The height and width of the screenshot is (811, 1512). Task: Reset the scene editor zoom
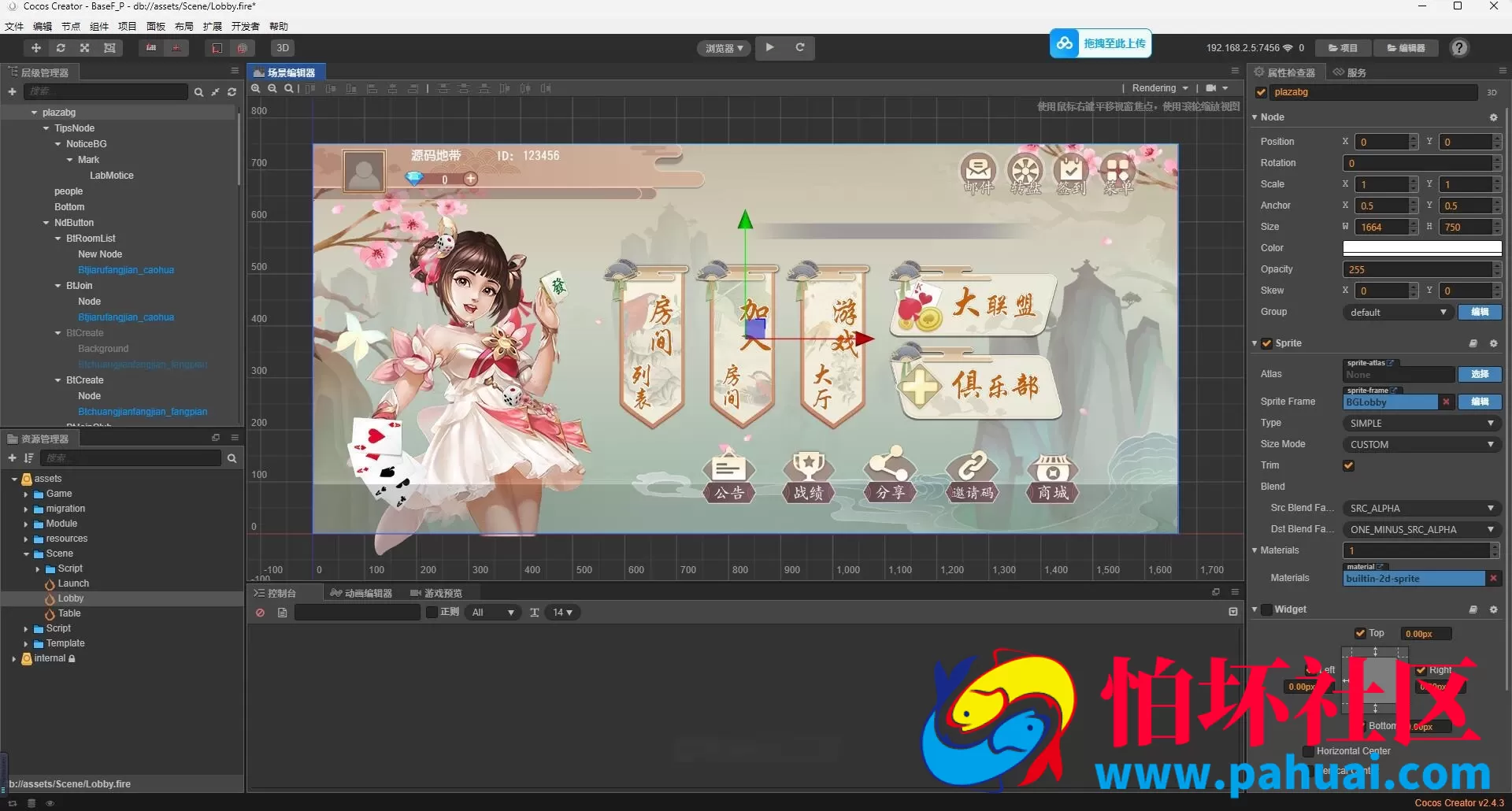coord(289,88)
